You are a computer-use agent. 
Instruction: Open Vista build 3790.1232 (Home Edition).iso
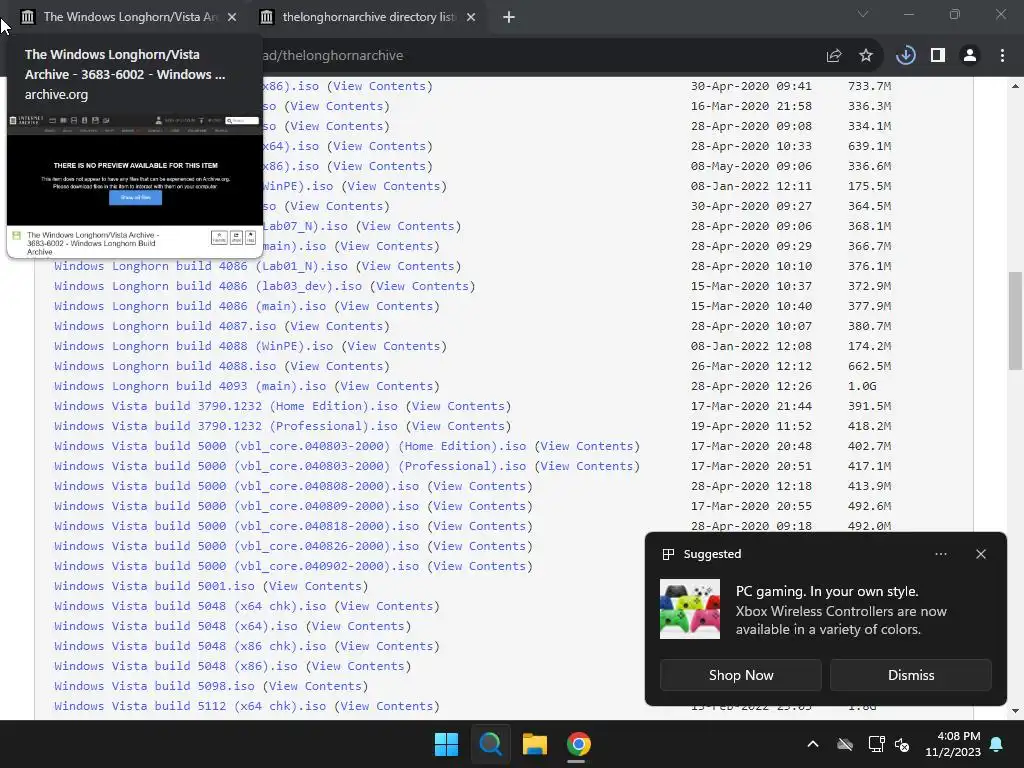226,406
